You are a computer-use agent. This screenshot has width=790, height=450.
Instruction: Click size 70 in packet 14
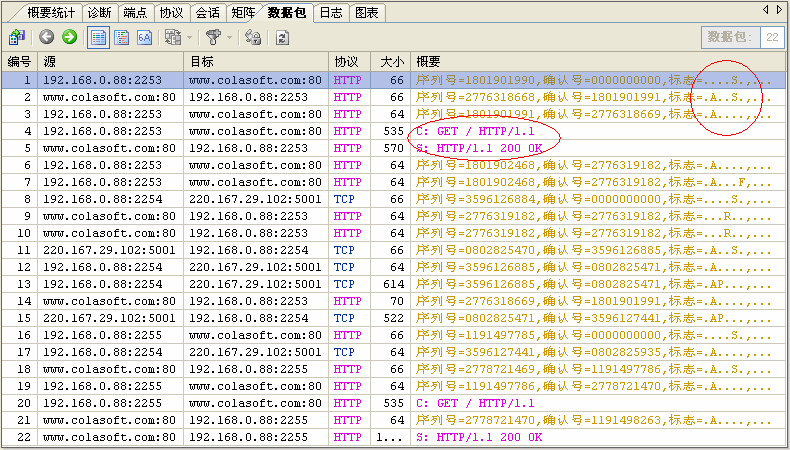pos(397,301)
